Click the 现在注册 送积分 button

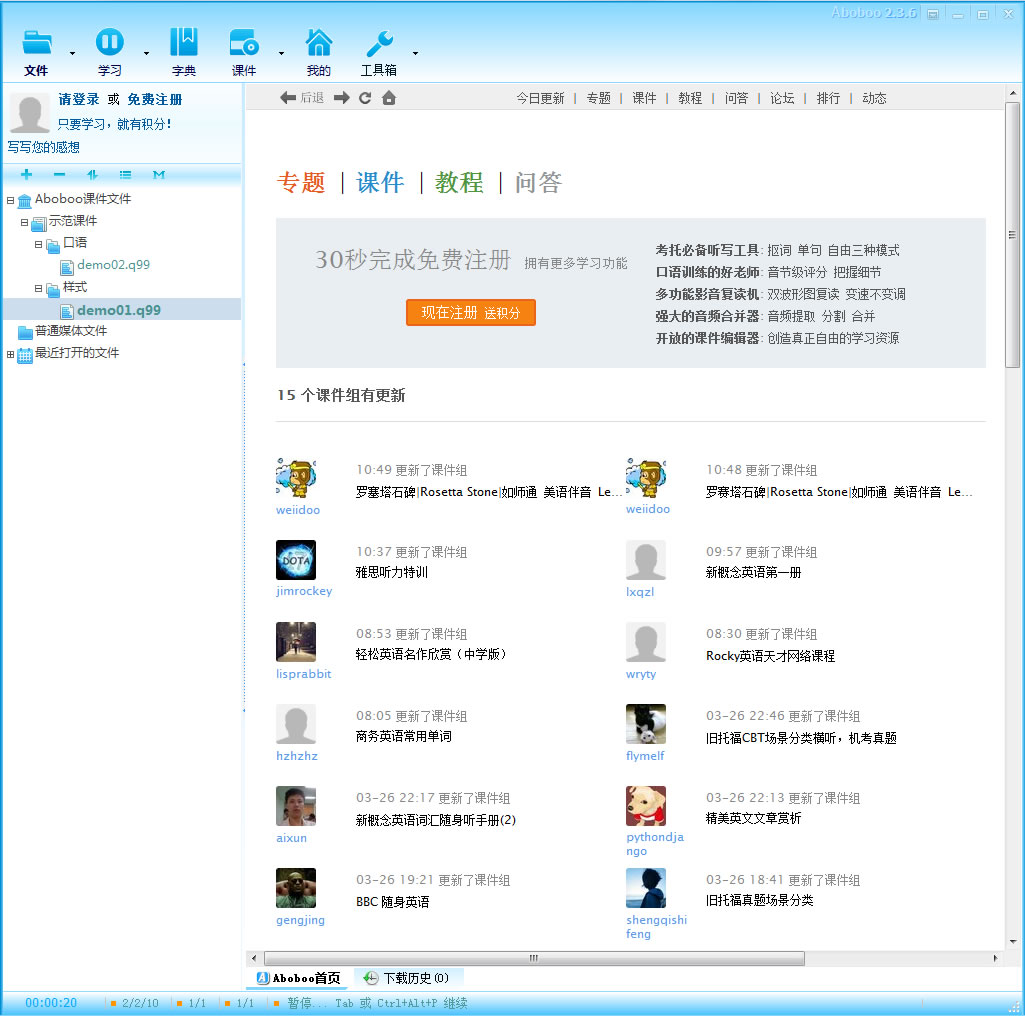471,312
